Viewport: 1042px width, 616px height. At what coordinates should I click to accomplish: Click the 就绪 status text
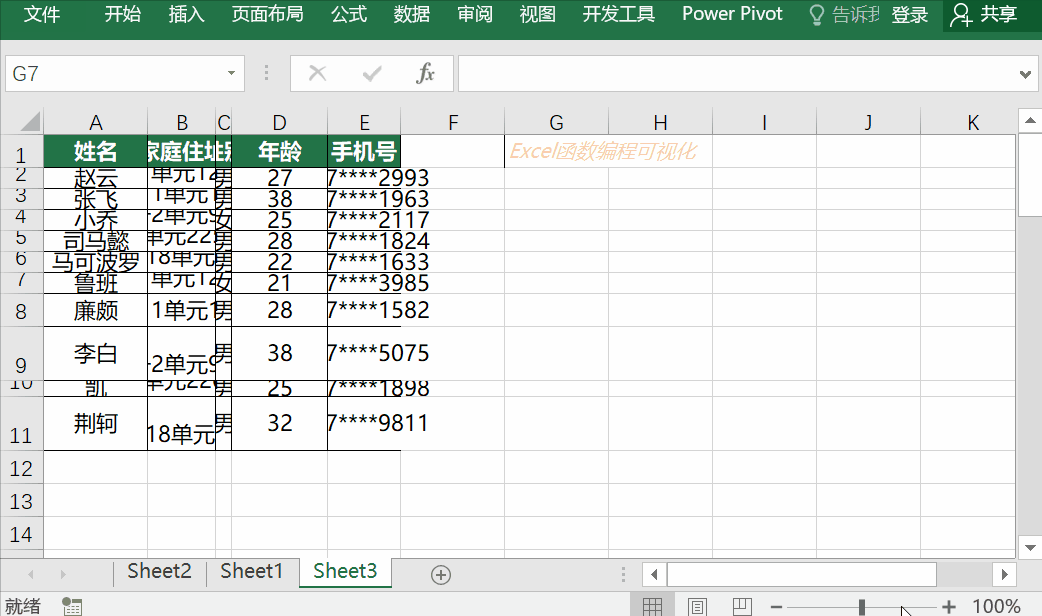pos(23,606)
